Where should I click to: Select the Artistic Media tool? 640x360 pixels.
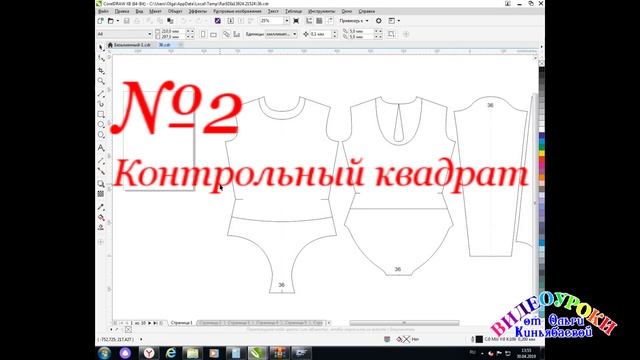[x=101, y=104]
